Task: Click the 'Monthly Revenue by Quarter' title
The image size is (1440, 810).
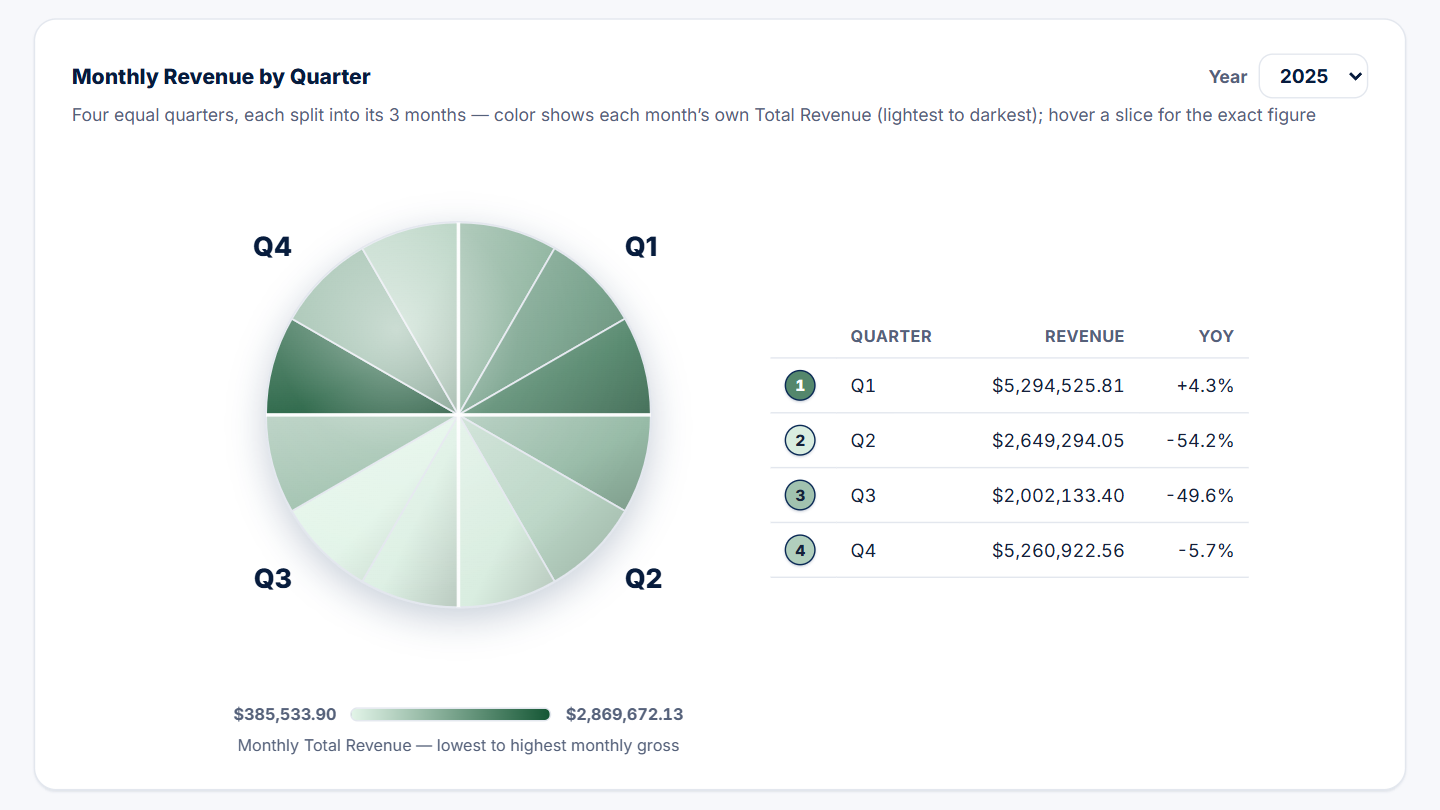Action: tap(221, 76)
